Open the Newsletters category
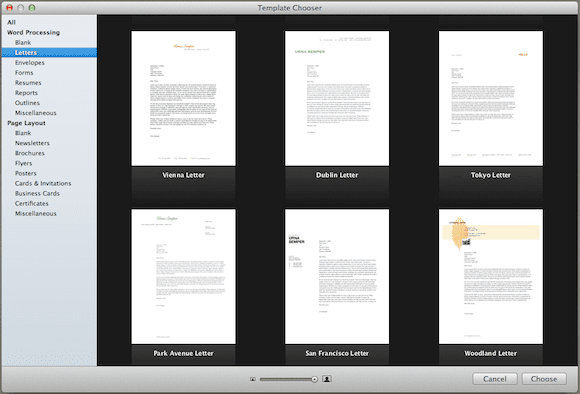The width and height of the screenshot is (580, 394). pos(32,143)
